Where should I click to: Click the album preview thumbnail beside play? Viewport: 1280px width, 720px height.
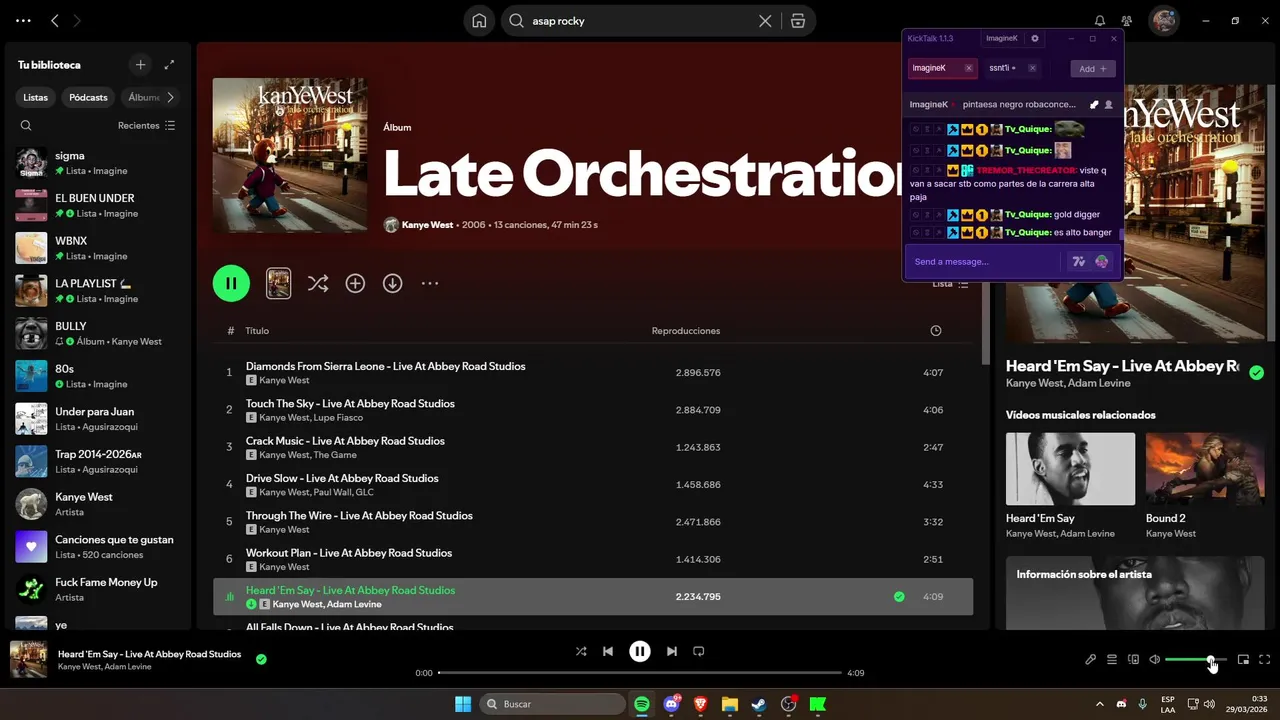pos(278,283)
